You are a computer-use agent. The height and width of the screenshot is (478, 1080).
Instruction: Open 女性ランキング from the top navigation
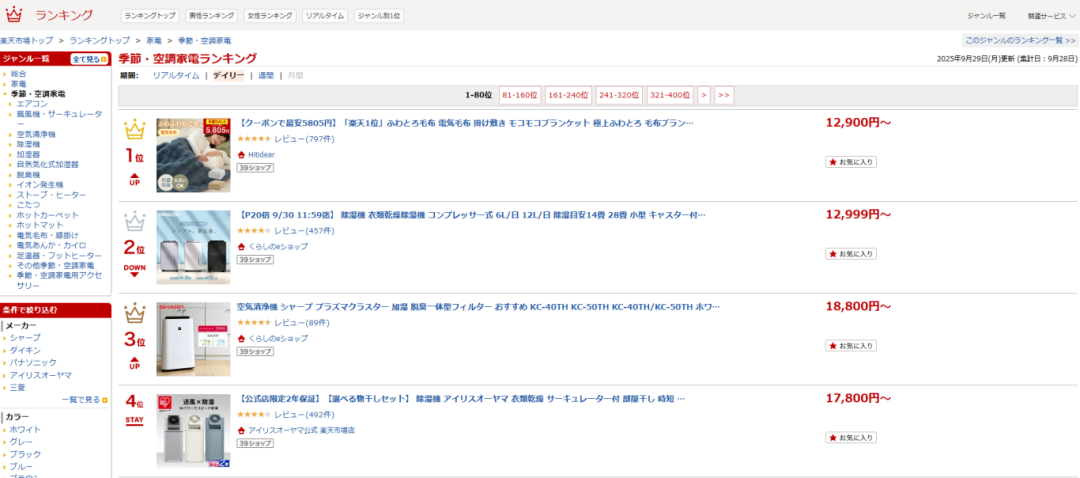(269, 16)
